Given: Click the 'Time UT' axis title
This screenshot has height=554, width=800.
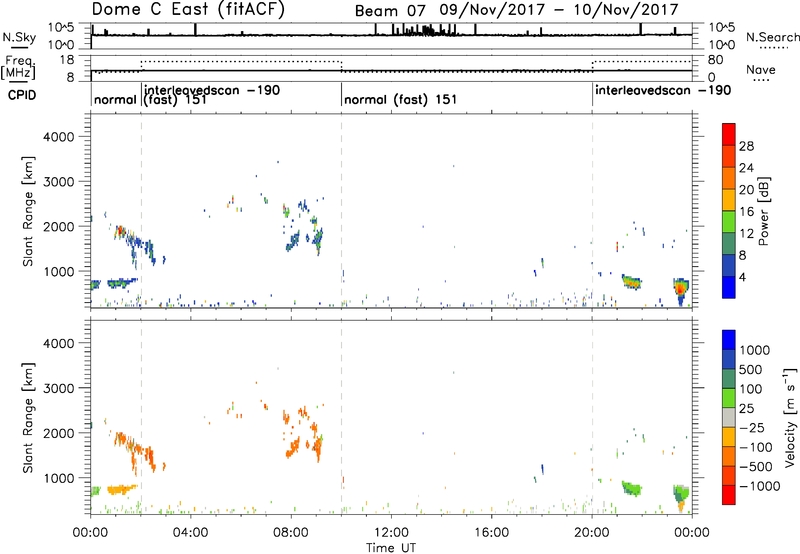Looking at the screenshot, I should [x=391, y=547].
